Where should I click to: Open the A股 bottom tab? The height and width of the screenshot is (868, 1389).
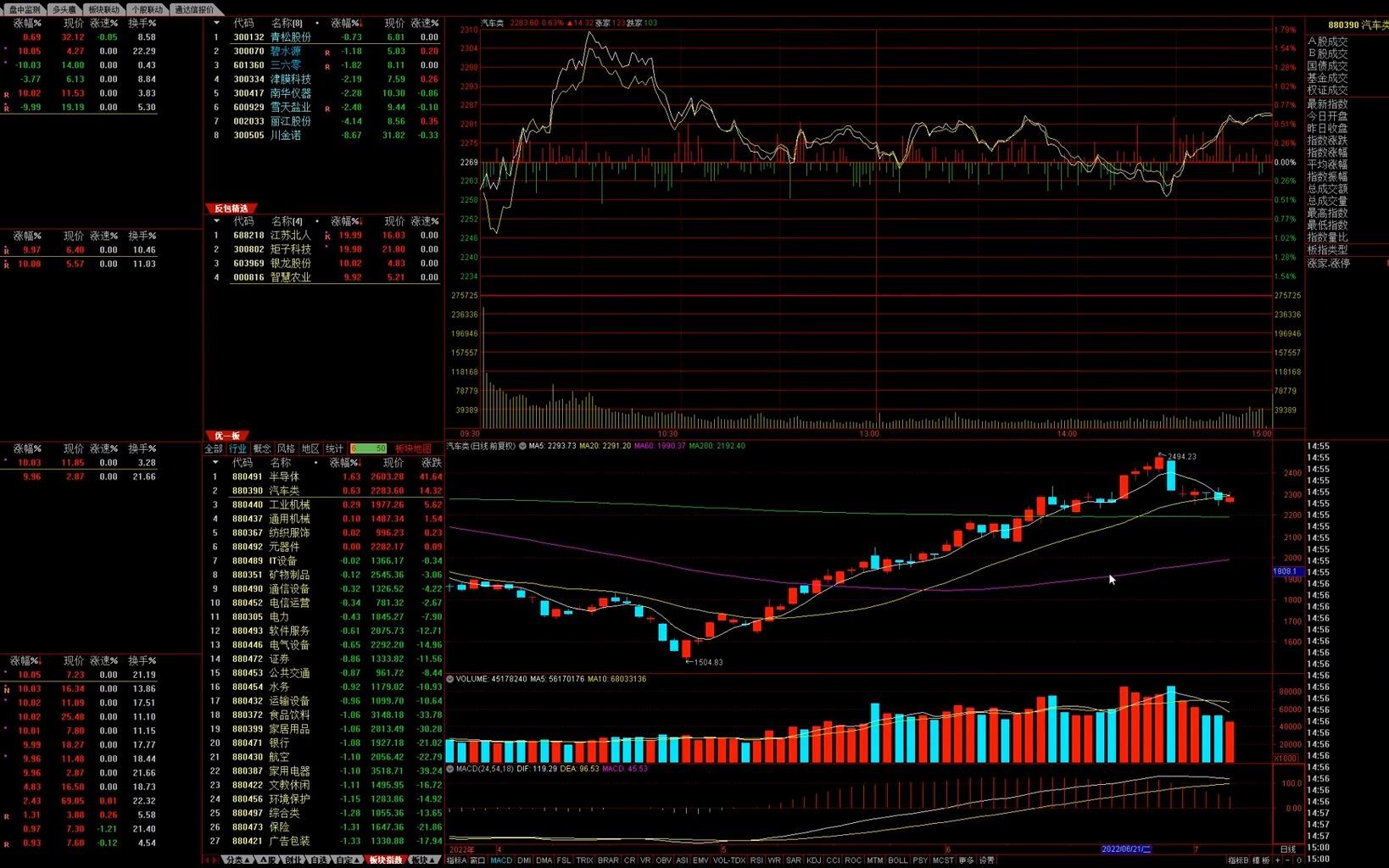point(269,860)
